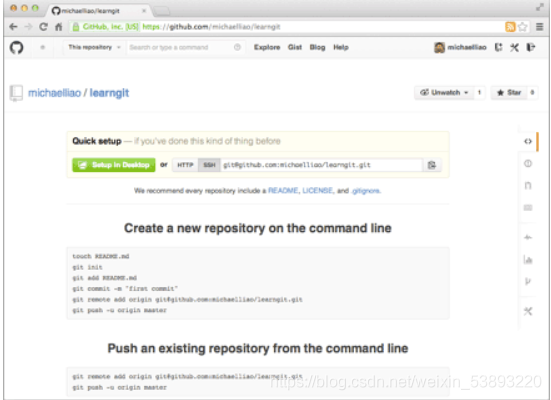
Task: Open the Help menu item
Action: 341,47
